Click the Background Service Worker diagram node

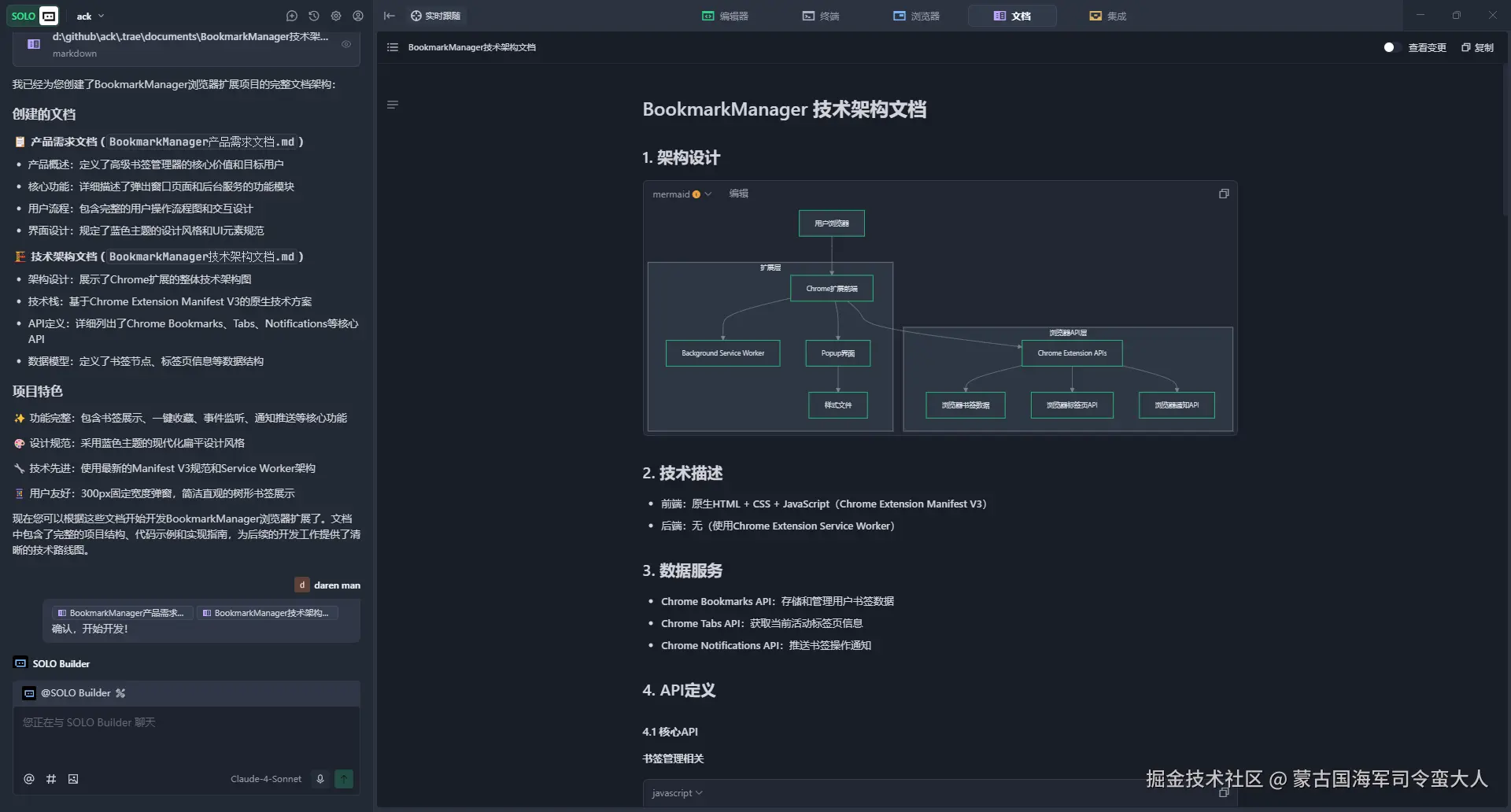[722, 353]
